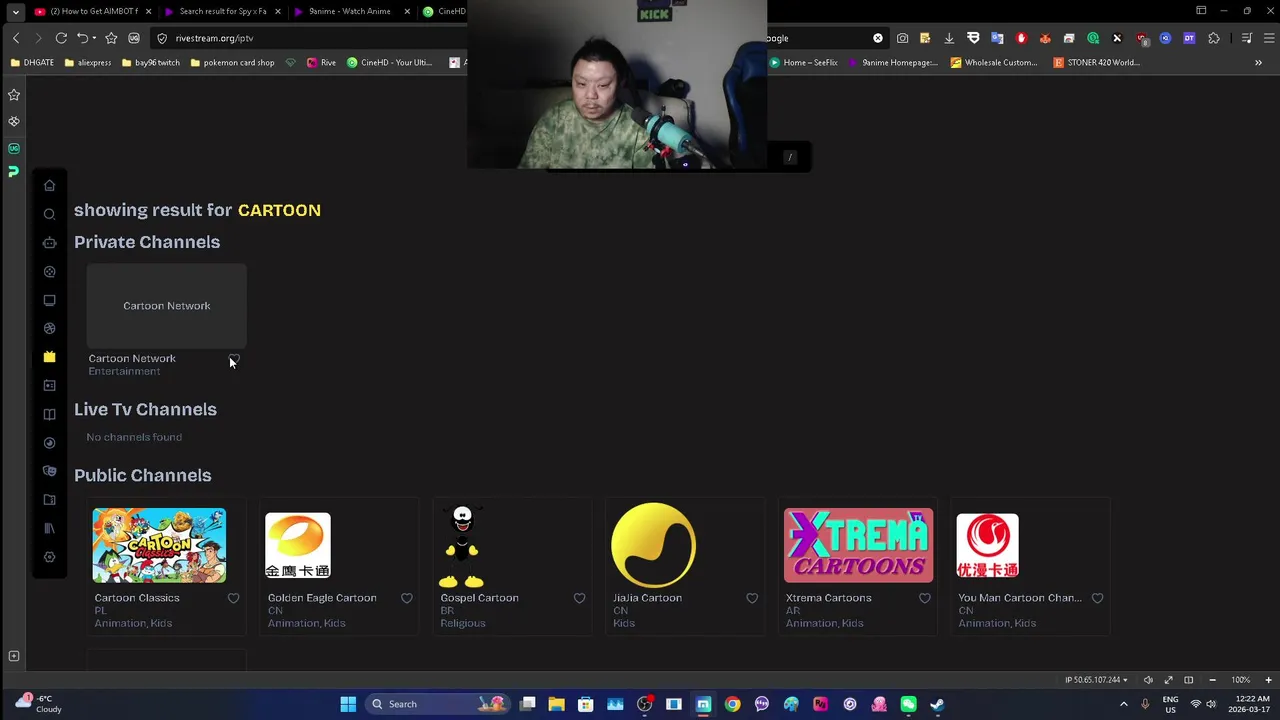Favorite the You Man Cartoon channel
The width and height of the screenshot is (1280, 720).
coord(1097,598)
